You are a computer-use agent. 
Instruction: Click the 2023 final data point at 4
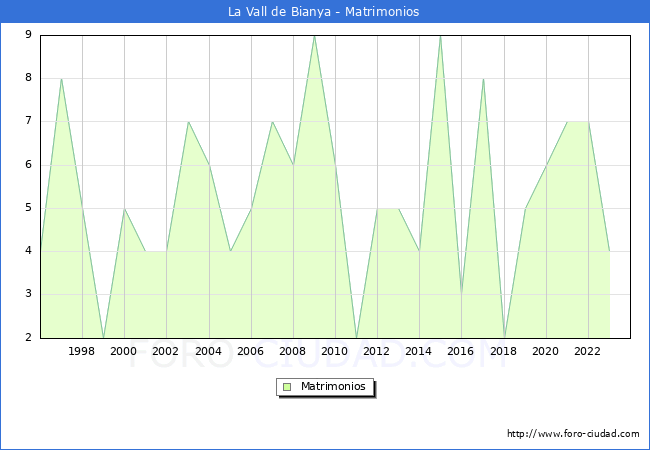610,251
